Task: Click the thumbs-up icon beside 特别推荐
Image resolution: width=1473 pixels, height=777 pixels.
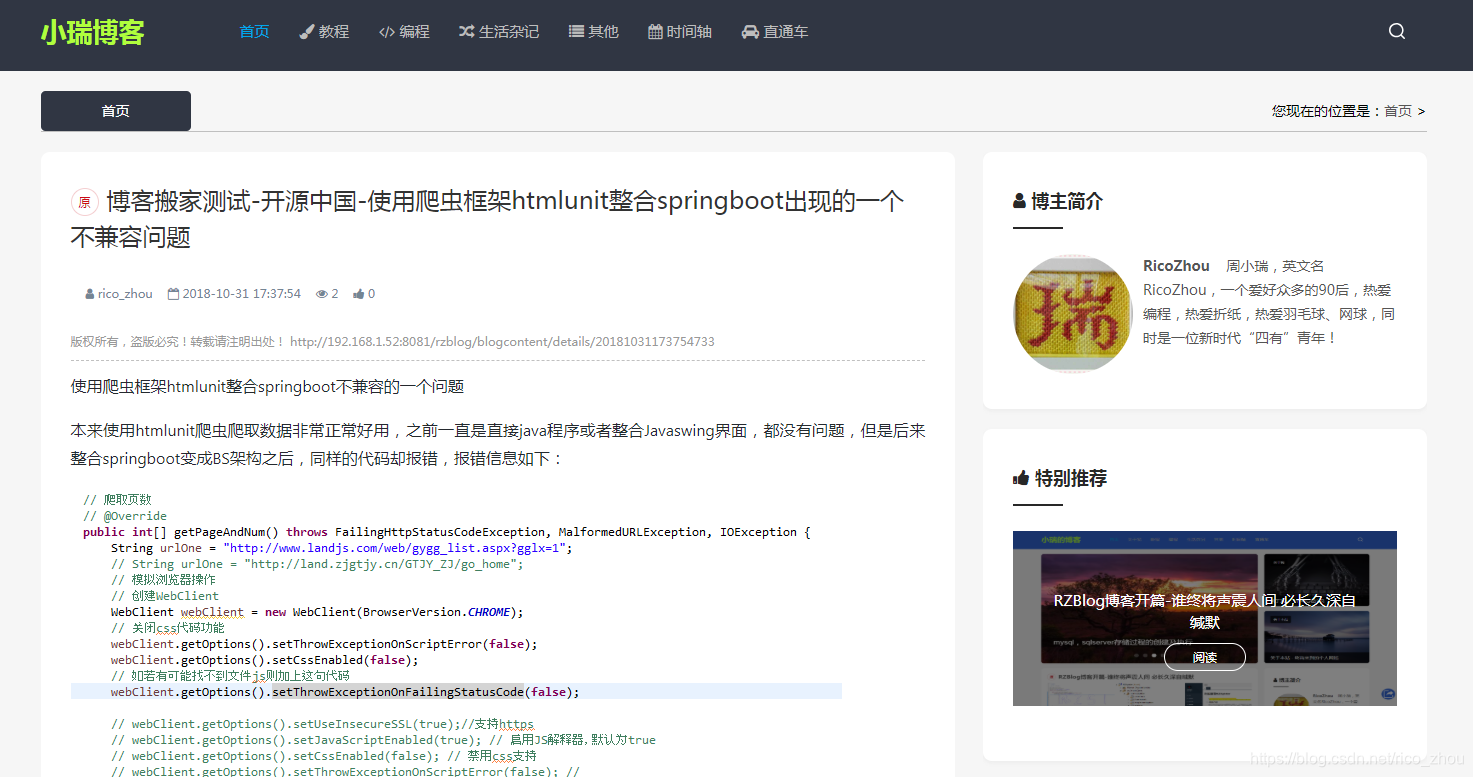Action: click(1021, 478)
